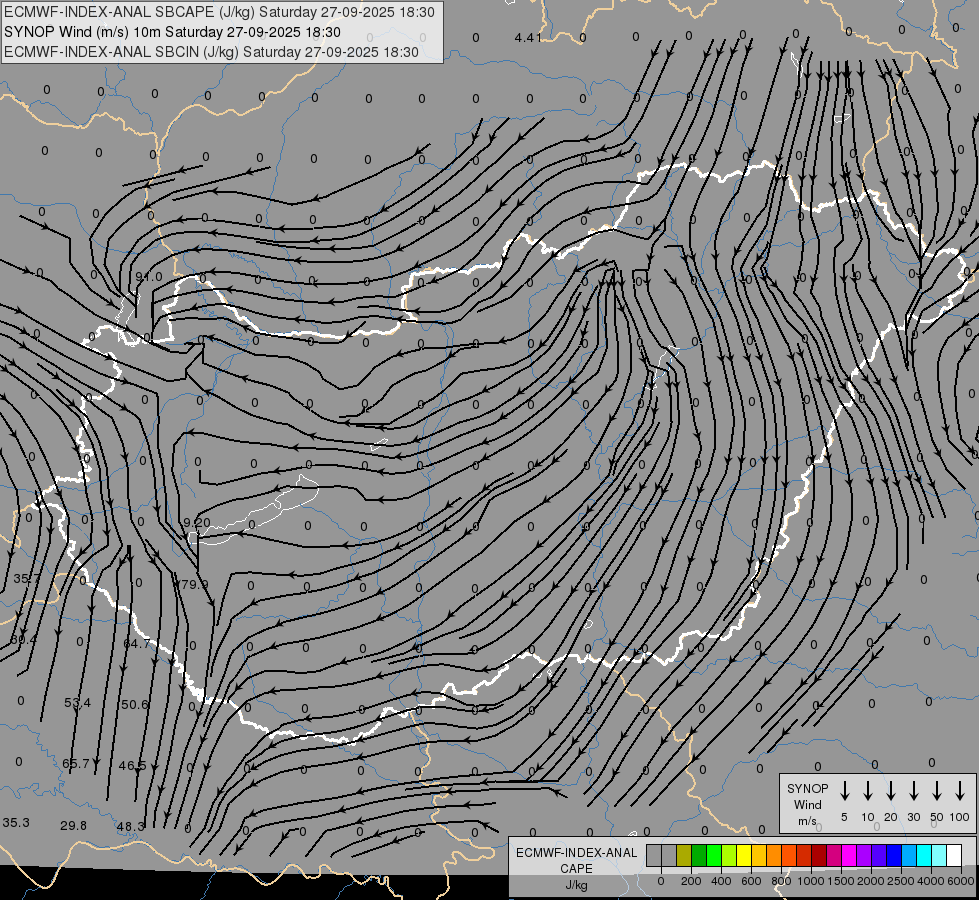The height and width of the screenshot is (900, 979).
Task: Click the ECMWF-INDEX-ANAL legend label
Action: tap(576, 853)
